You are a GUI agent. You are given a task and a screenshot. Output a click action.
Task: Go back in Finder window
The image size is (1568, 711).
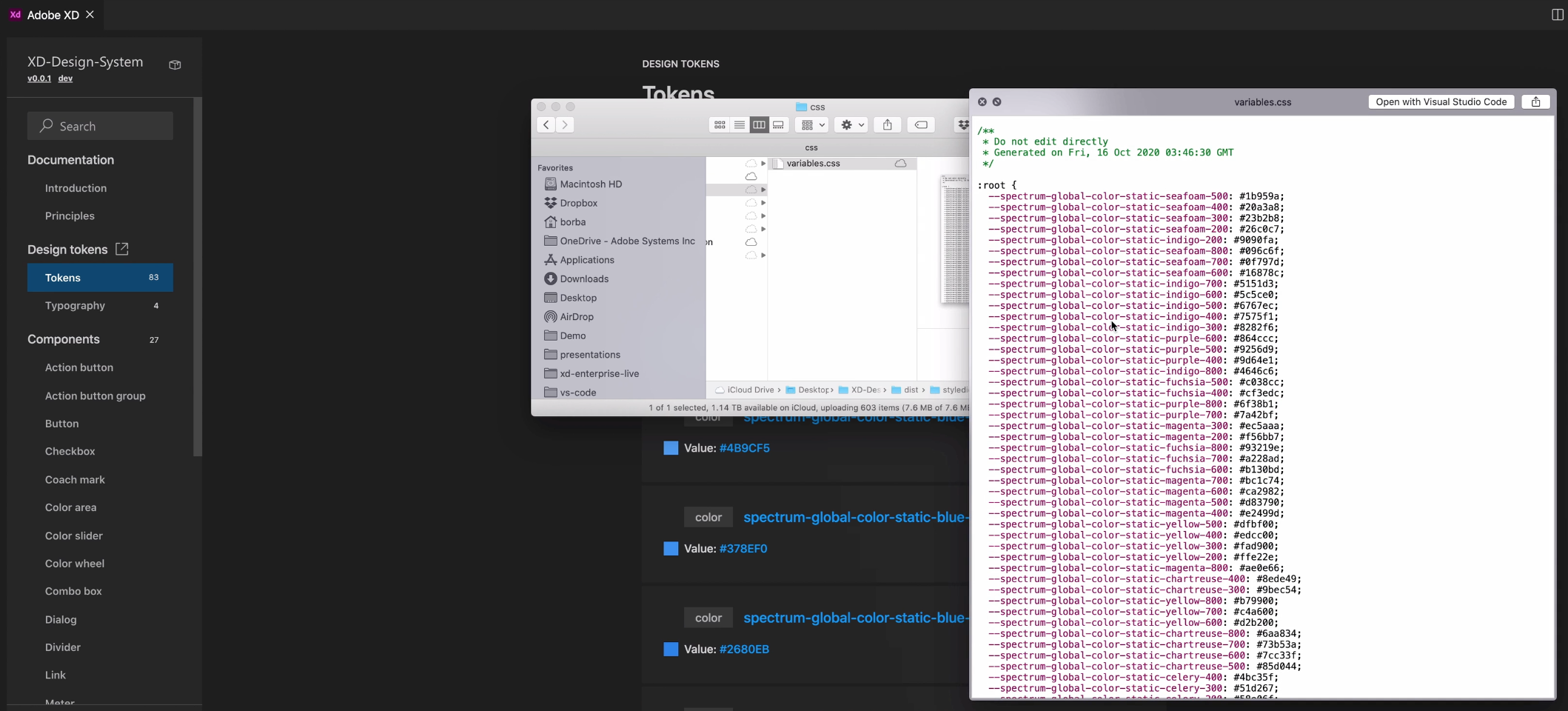click(x=546, y=124)
